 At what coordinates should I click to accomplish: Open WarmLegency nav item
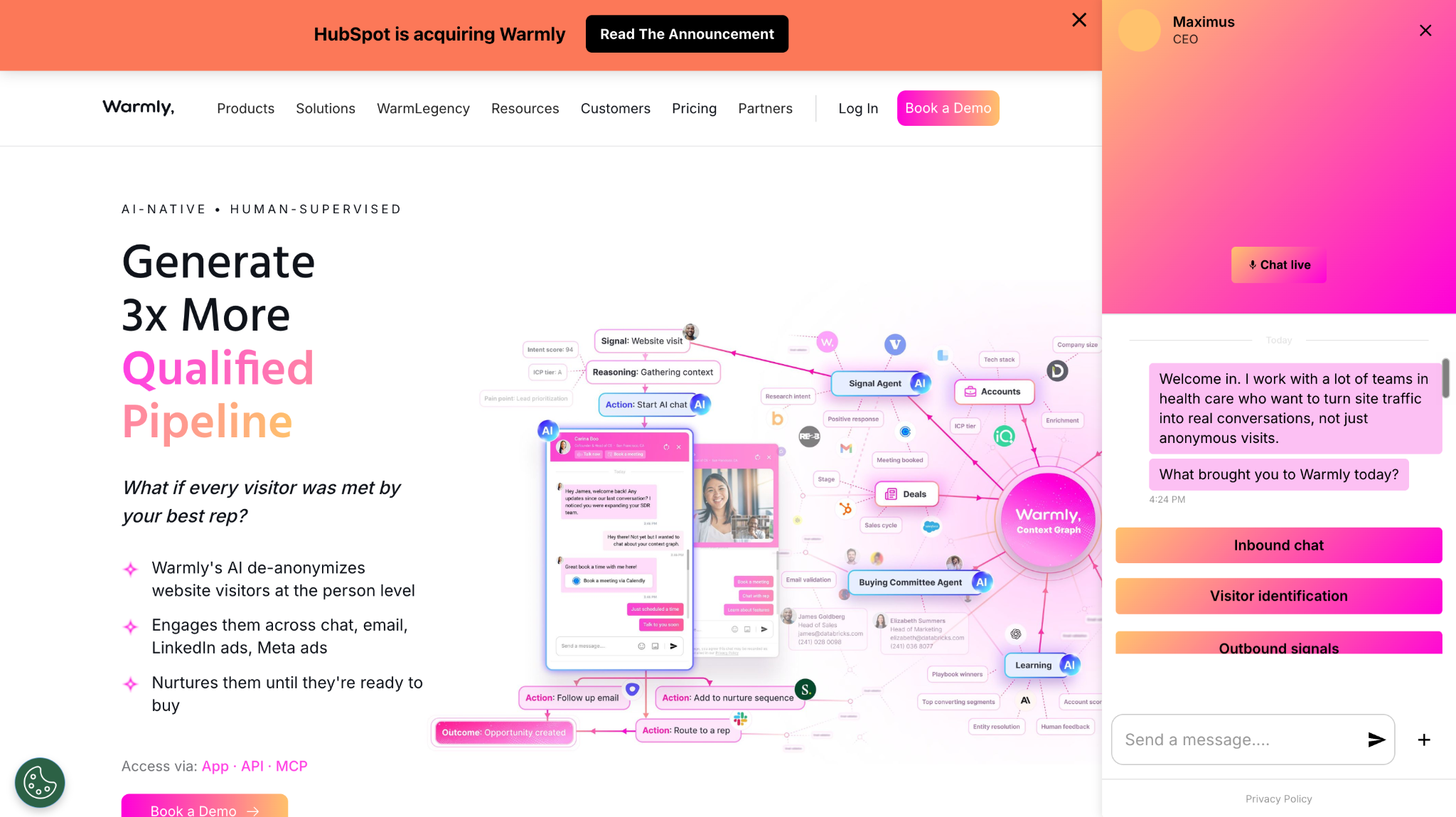pyautogui.click(x=423, y=108)
